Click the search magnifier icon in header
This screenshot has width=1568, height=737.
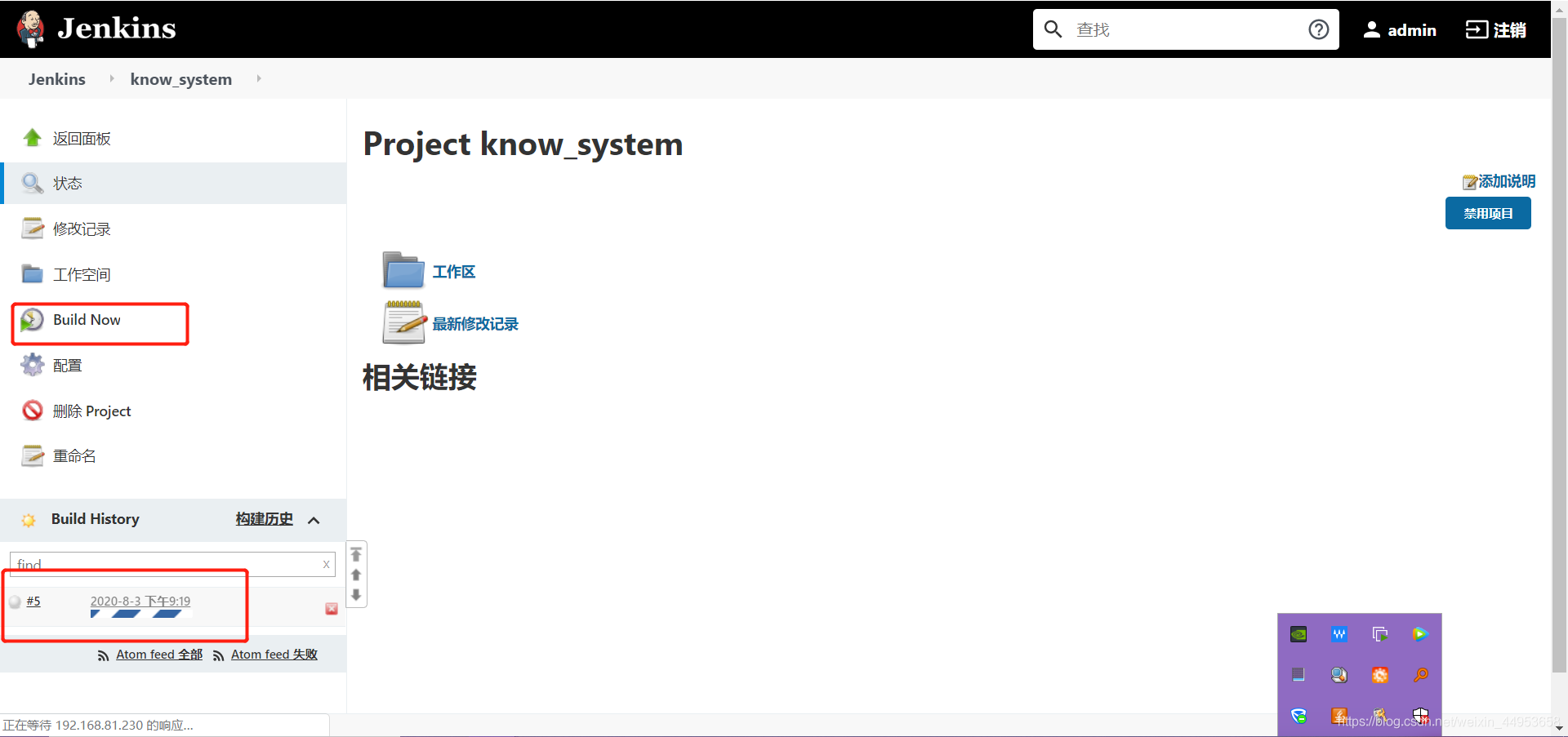pos(1053,29)
